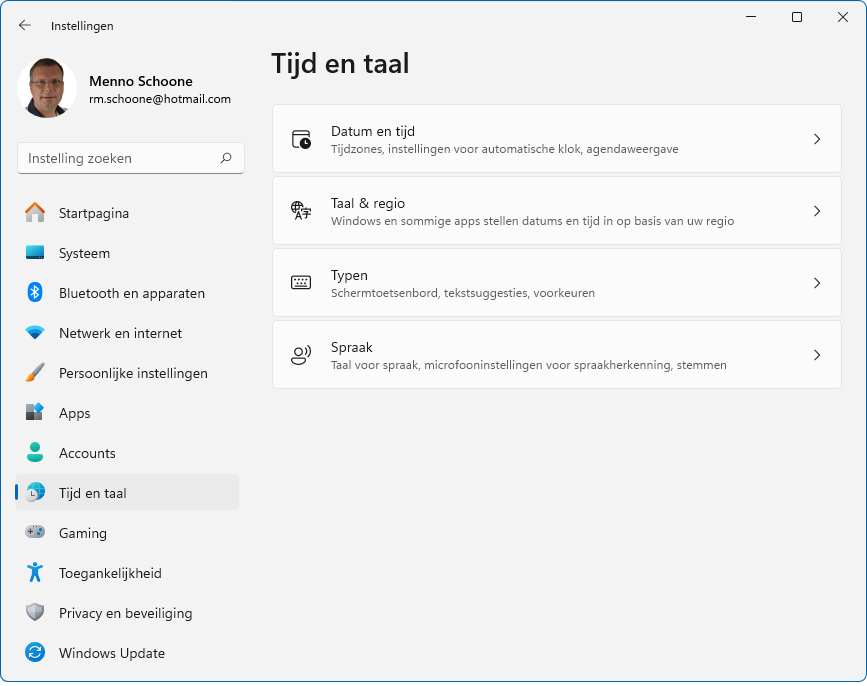
Task: Select the Accounts person icon
Action: click(35, 452)
